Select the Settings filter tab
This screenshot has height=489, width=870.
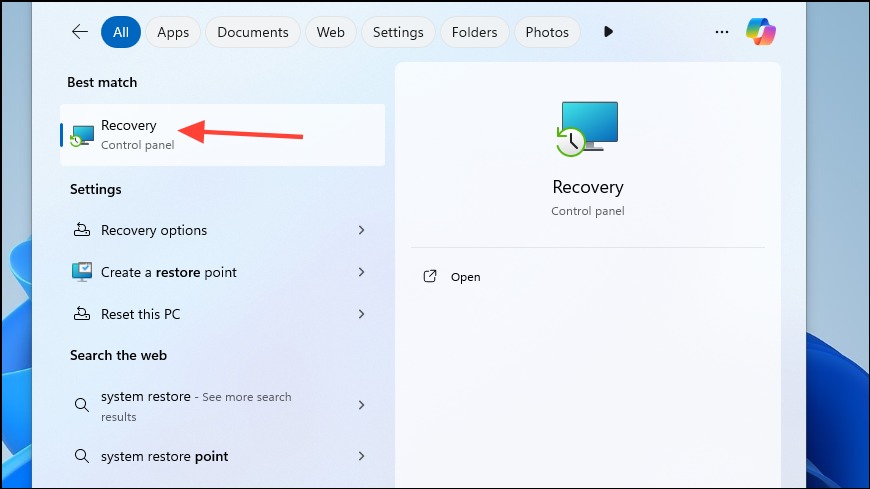click(x=398, y=32)
